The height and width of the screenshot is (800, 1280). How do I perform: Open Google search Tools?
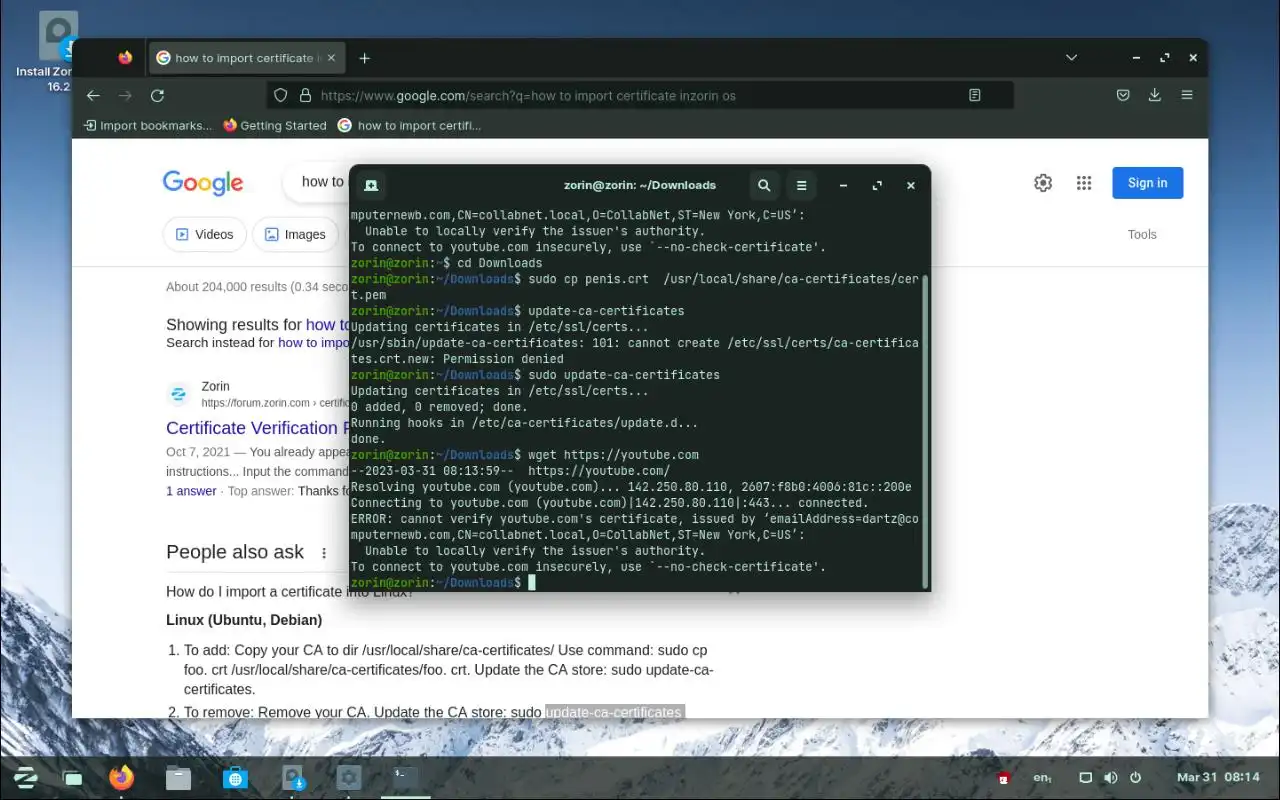click(1142, 234)
